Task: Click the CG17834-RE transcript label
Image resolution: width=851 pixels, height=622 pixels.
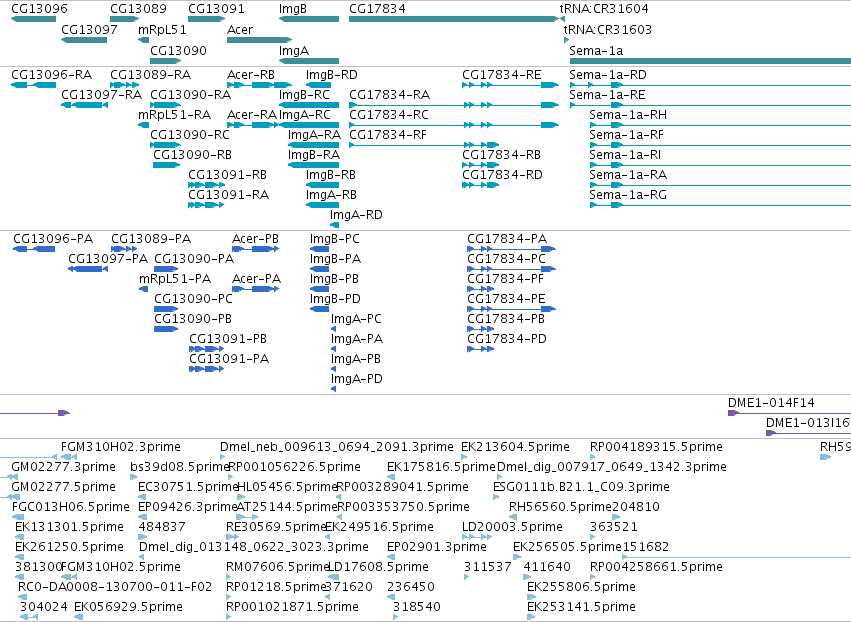Action: [501, 74]
